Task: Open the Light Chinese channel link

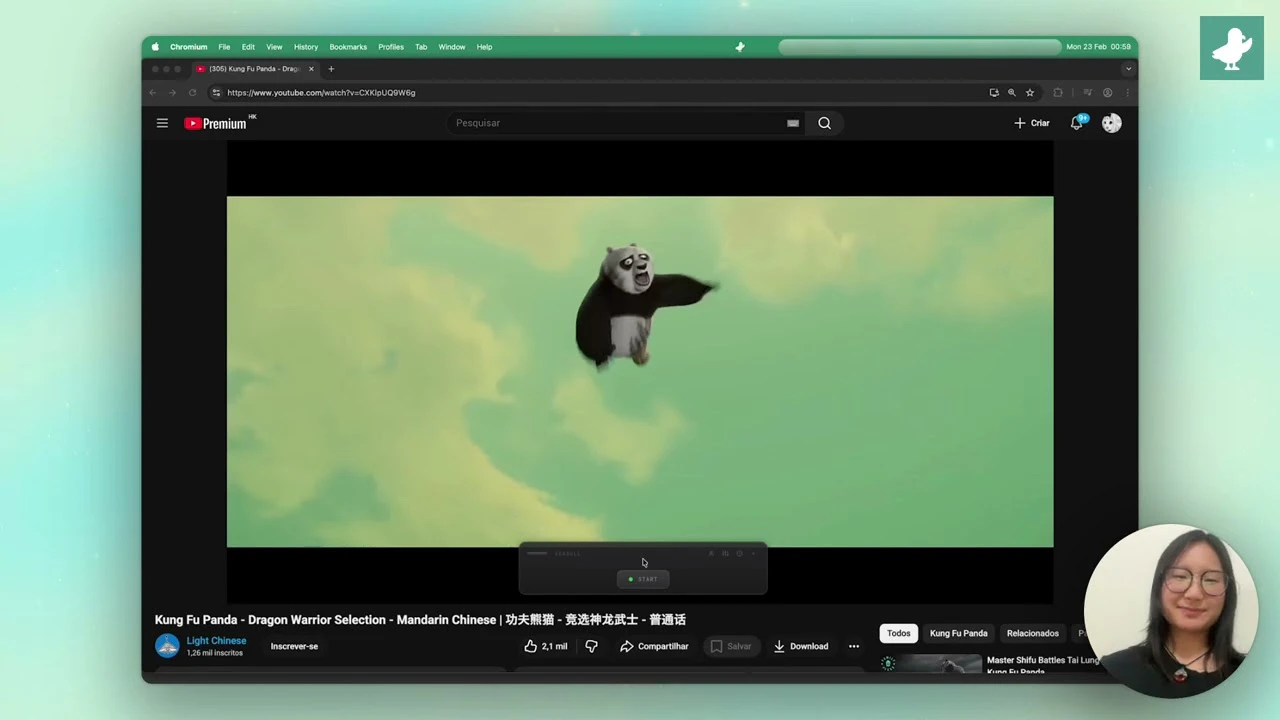Action: pos(216,640)
